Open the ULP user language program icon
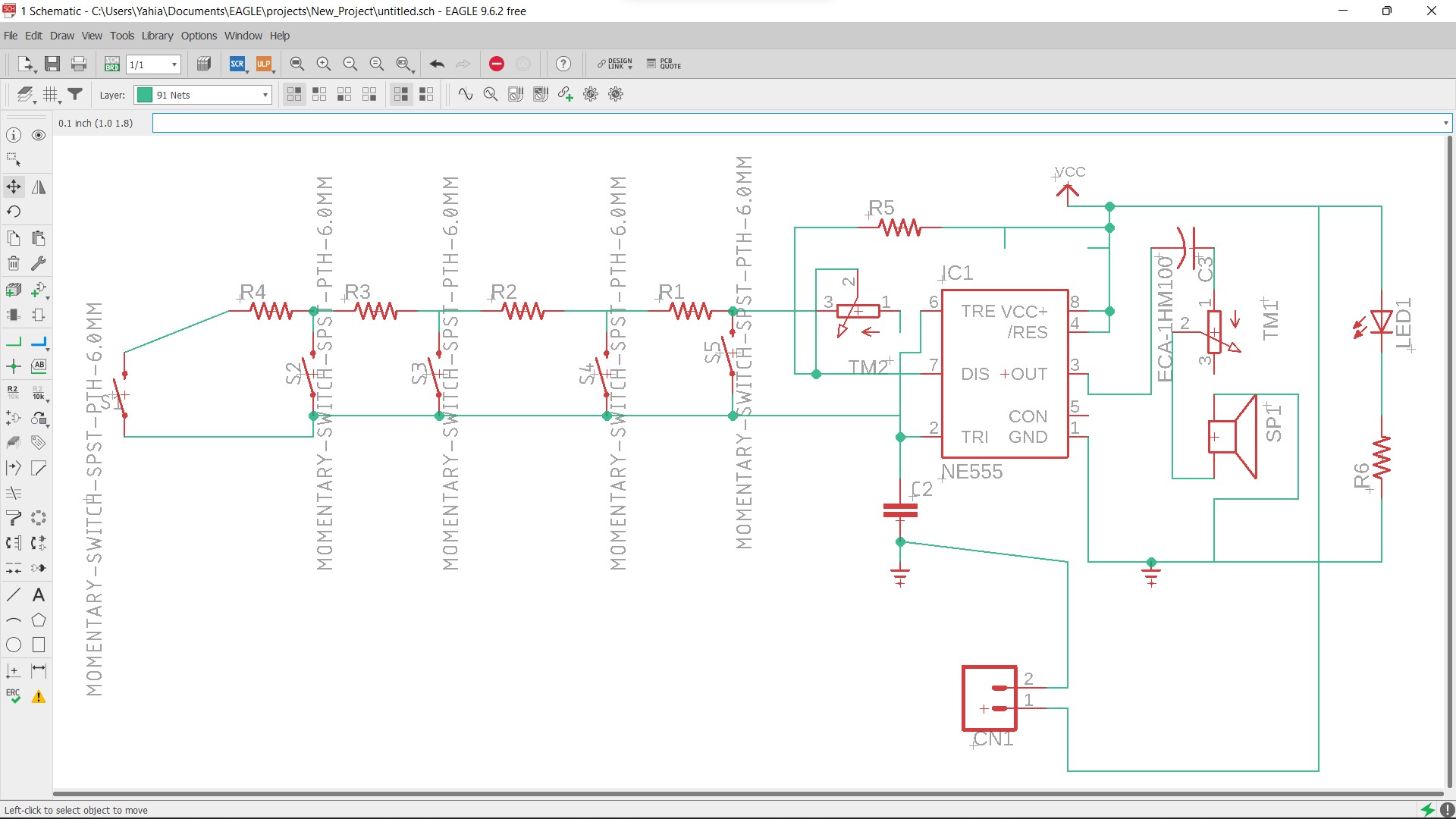 (x=264, y=64)
